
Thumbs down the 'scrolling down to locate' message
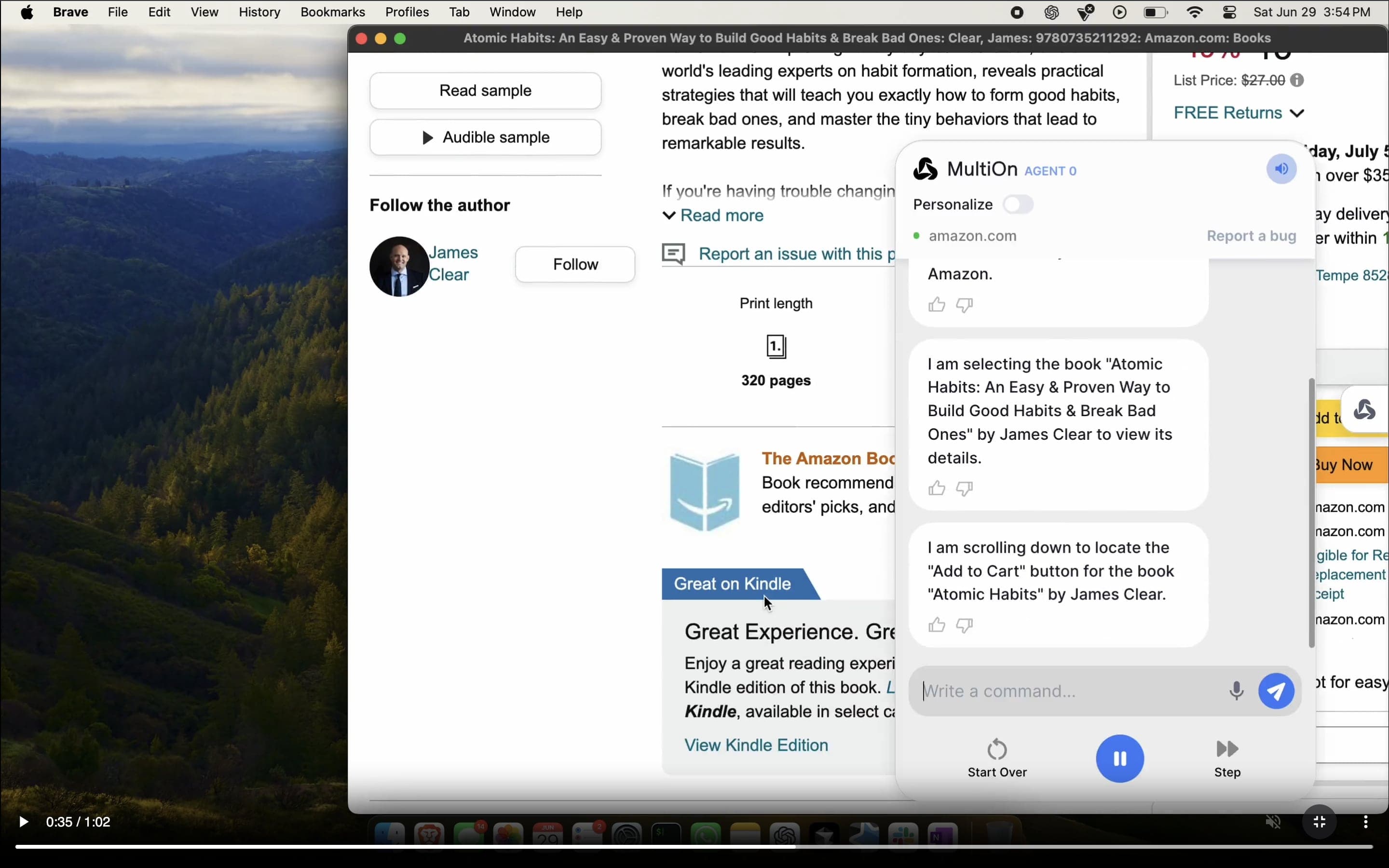964,625
